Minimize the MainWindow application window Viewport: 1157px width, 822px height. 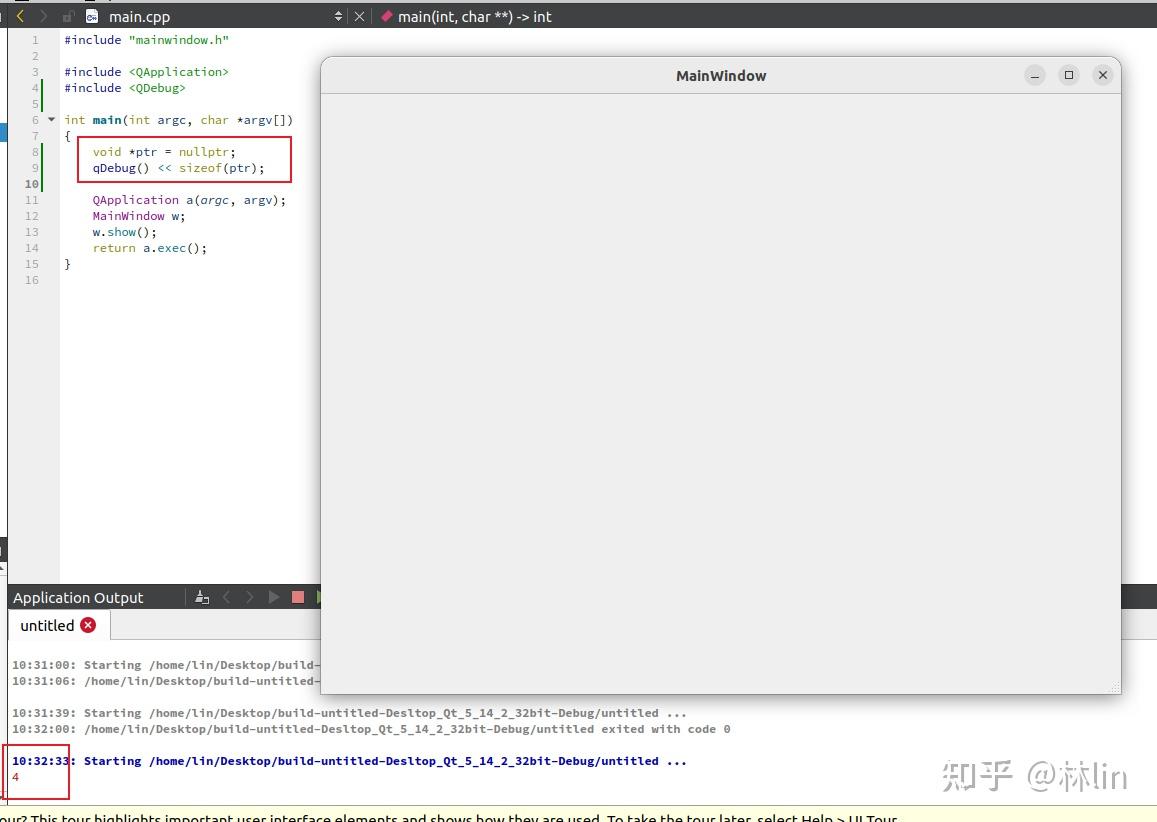click(x=1035, y=75)
